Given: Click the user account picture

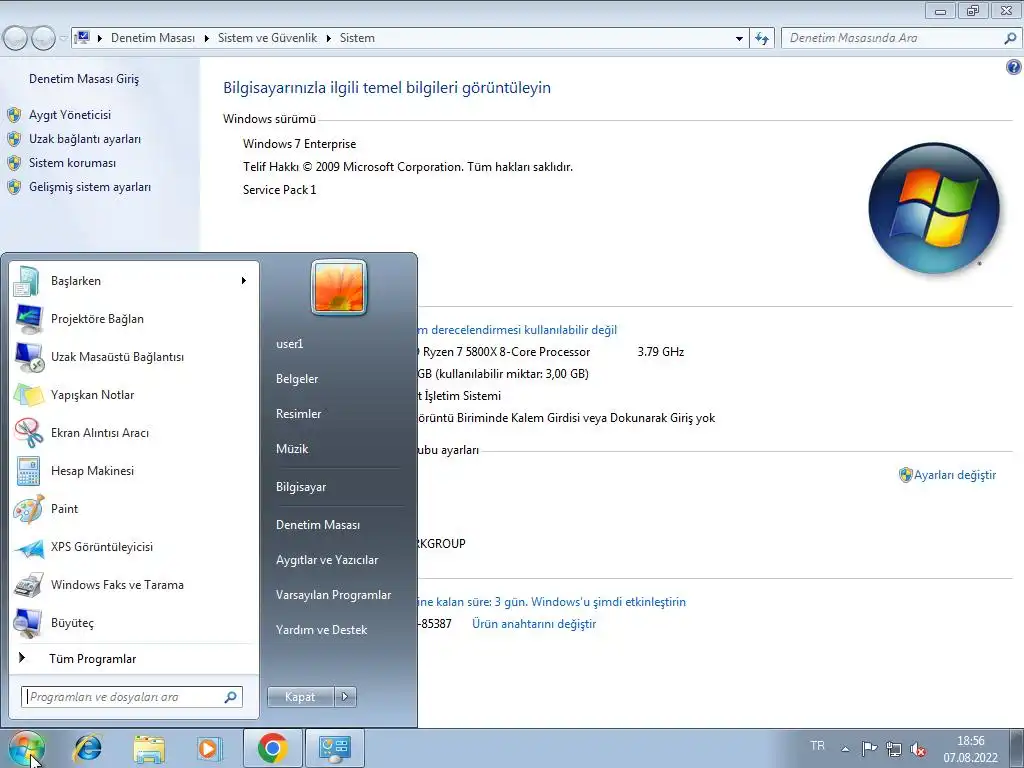Looking at the screenshot, I should 339,287.
